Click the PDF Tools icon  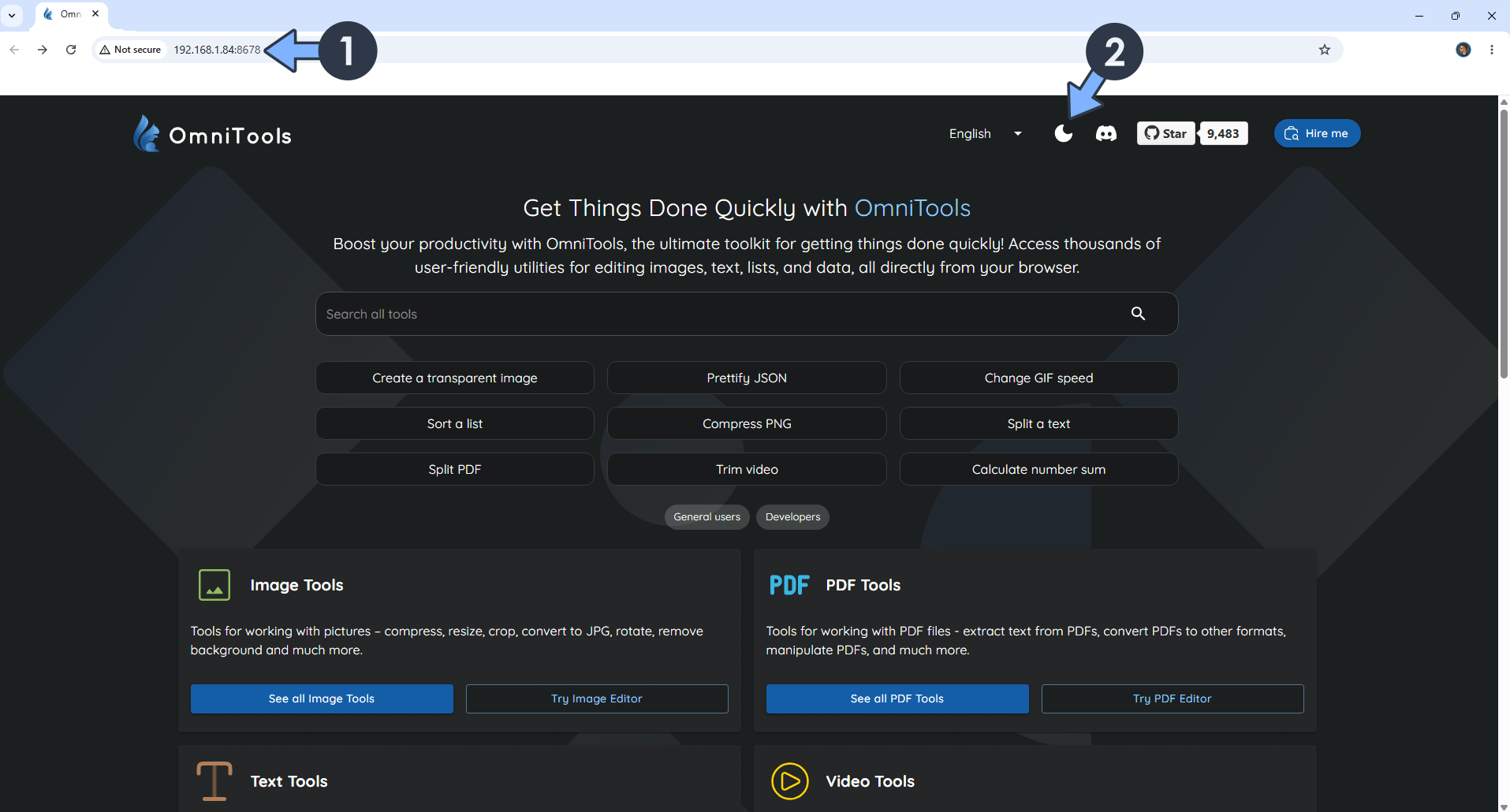[789, 585]
